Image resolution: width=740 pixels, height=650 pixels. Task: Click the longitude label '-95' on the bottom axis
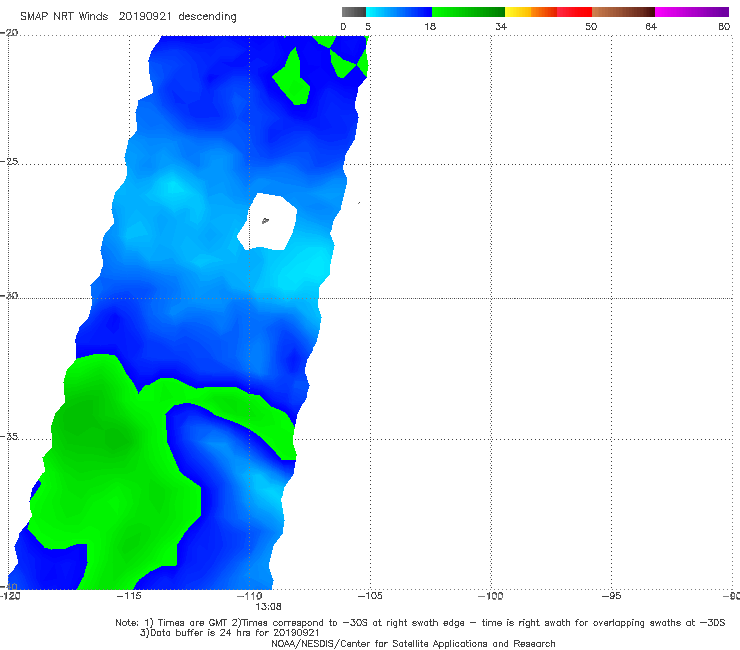click(x=611, y=596)
